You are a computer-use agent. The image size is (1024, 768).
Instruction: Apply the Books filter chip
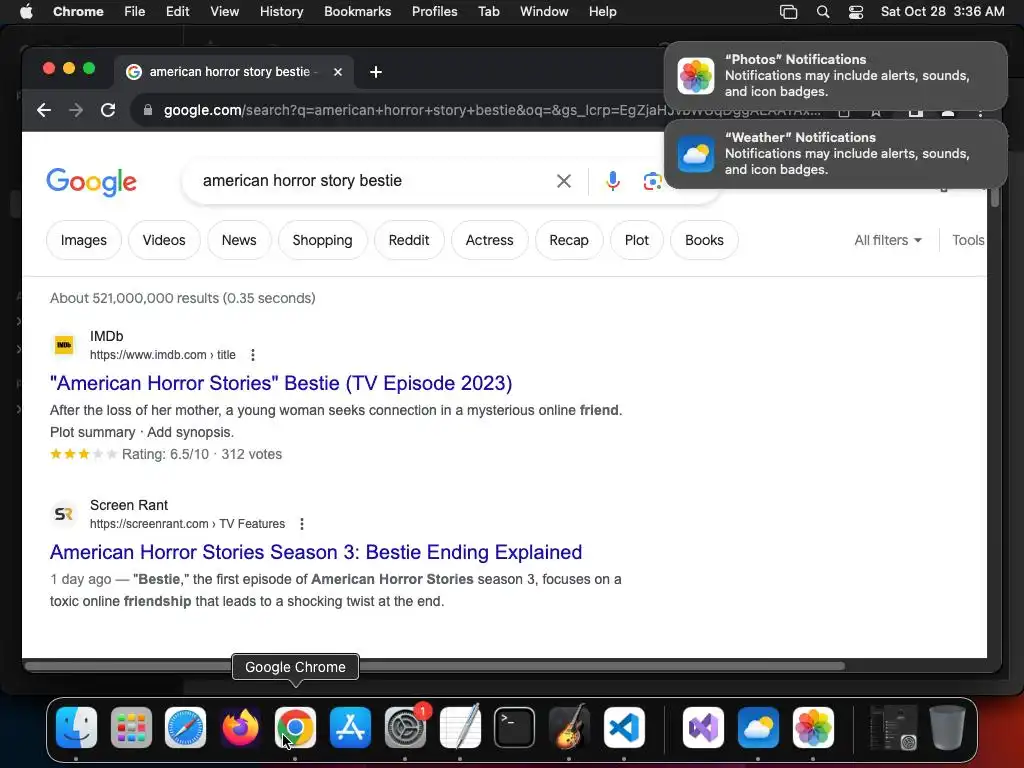pyautogui.click(x=704, y=240)
